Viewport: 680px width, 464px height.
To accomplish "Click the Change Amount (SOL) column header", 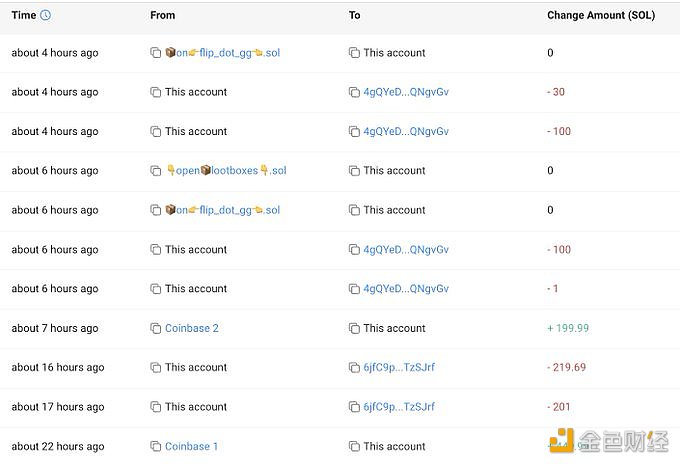I will click(601, 15).
